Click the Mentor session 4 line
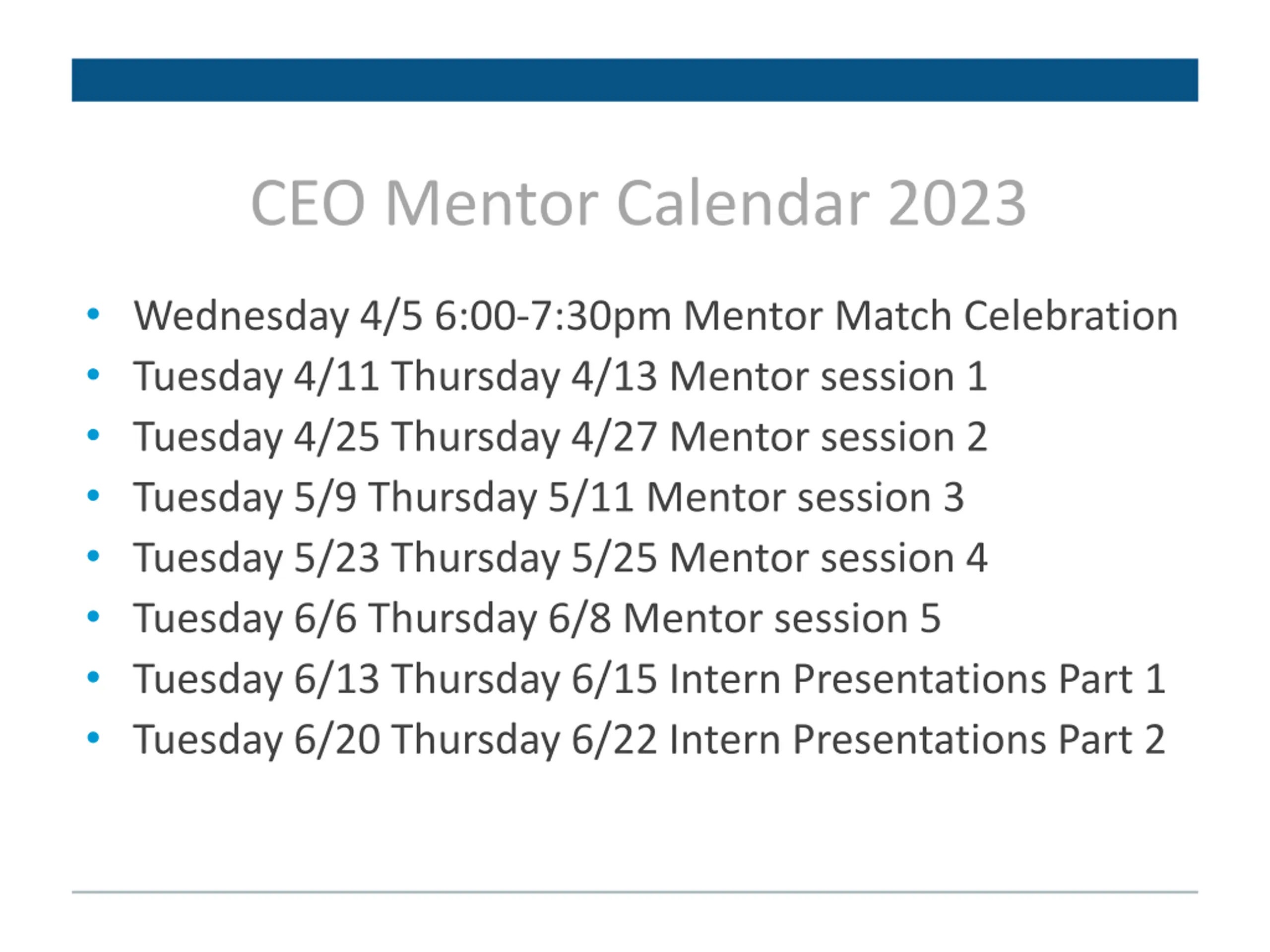Image resolution: width=1270 pixels, height=952 pixels. click(x=561, y=558)
